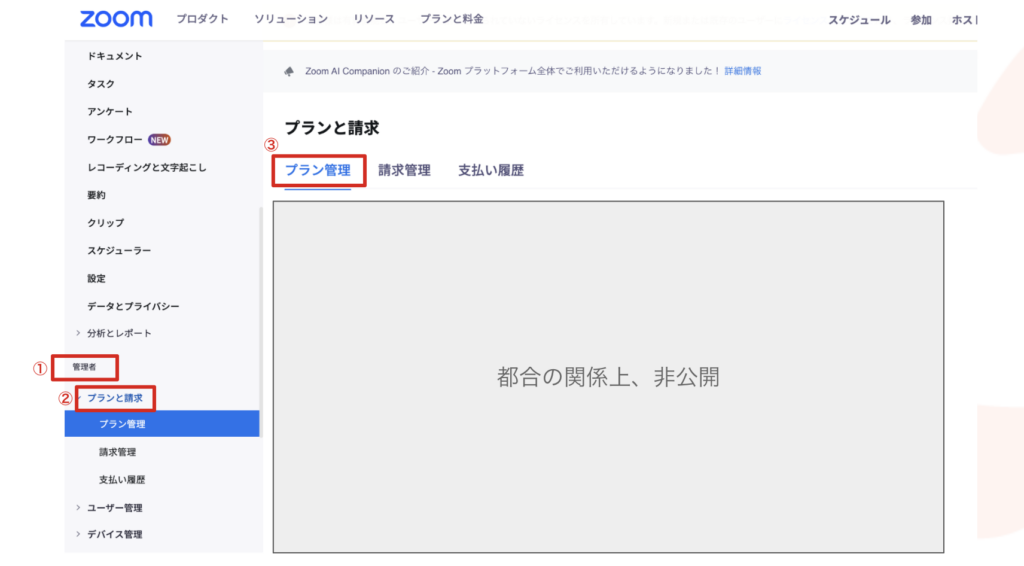Viewport: 1024px width, 566px height.
Task: Click the left sidebar vertical scrollbar
Action: pyautogui.click(x=261, y=300)
